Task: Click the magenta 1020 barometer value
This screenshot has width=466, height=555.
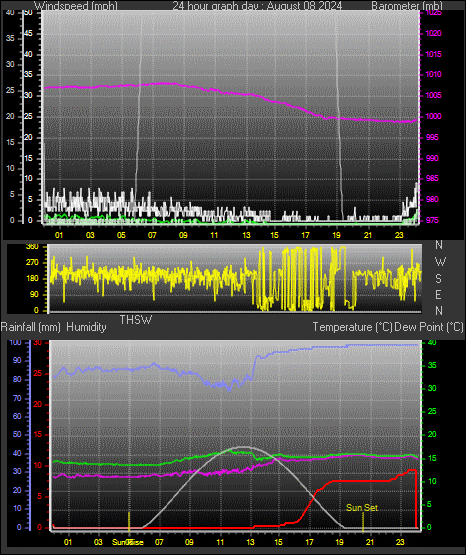Action: [x=433, y=33]
